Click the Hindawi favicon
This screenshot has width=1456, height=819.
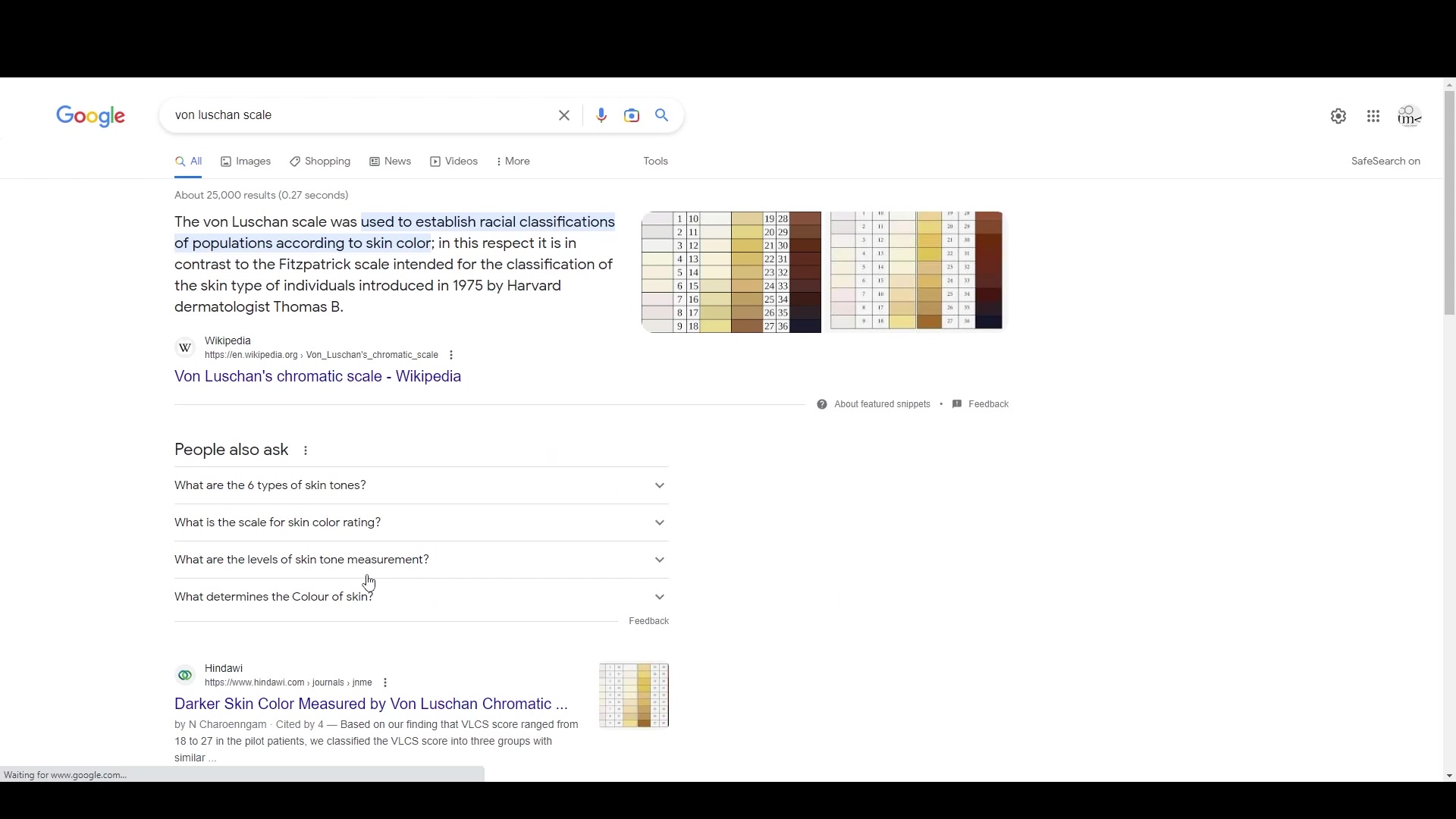185,675
